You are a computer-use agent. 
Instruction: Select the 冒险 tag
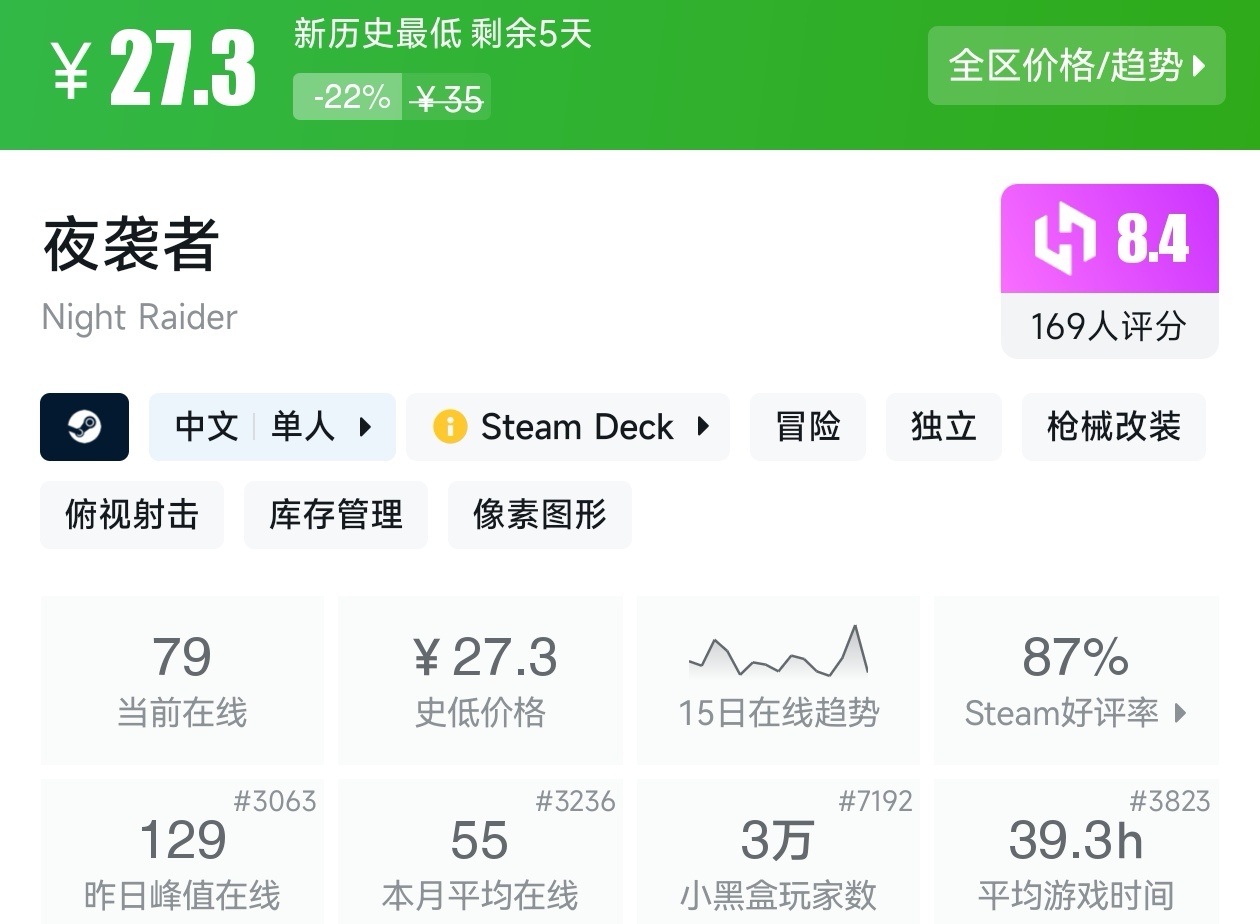pyautogui.click(x=808, y=427)
